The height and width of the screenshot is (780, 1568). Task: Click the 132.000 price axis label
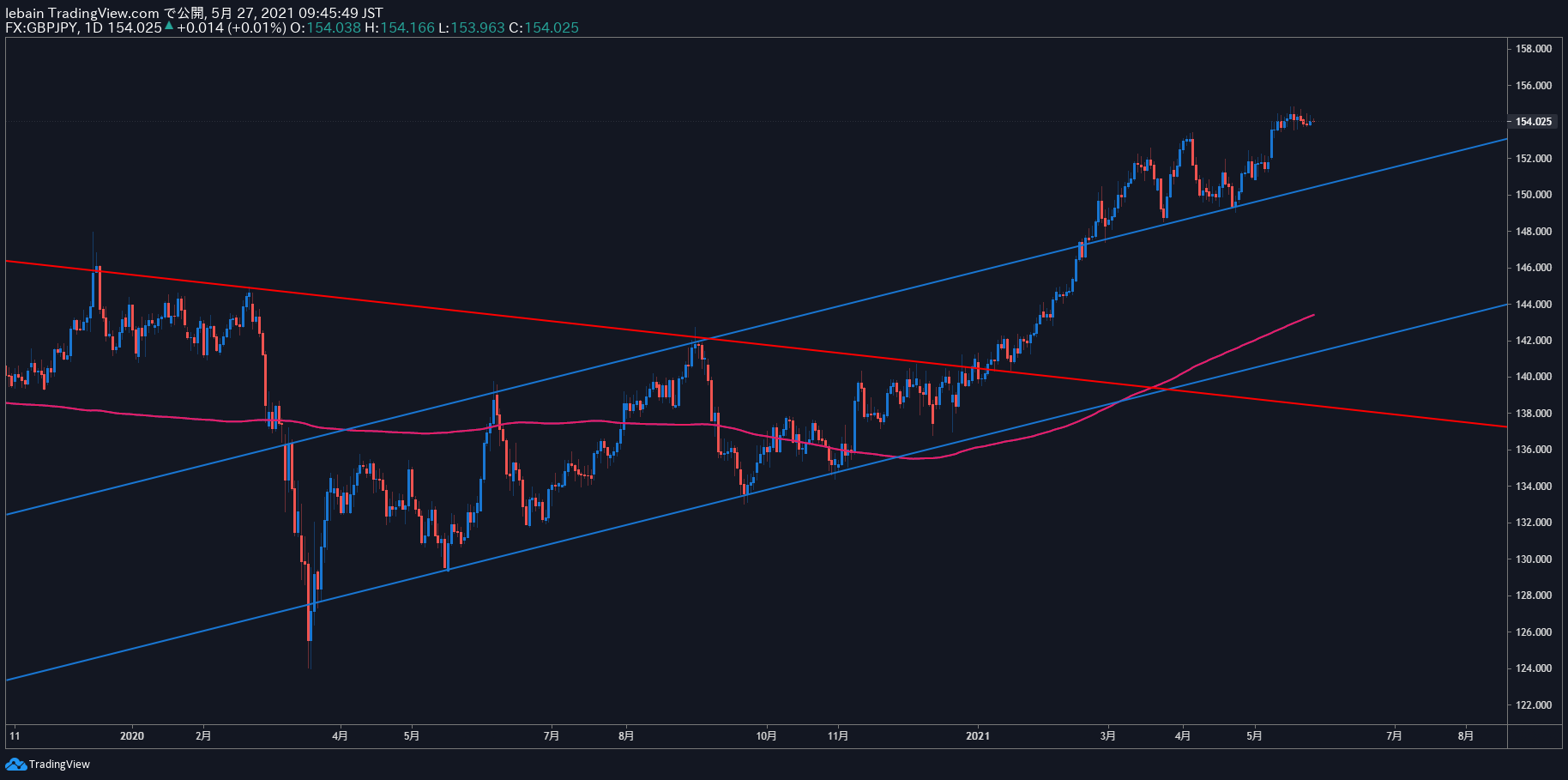click(1534, 523)
